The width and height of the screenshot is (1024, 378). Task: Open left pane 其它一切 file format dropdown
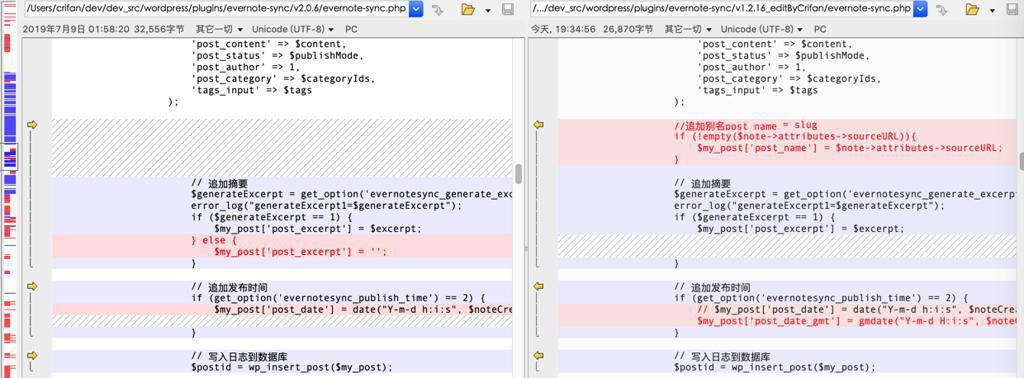click(x=219, y=29)
